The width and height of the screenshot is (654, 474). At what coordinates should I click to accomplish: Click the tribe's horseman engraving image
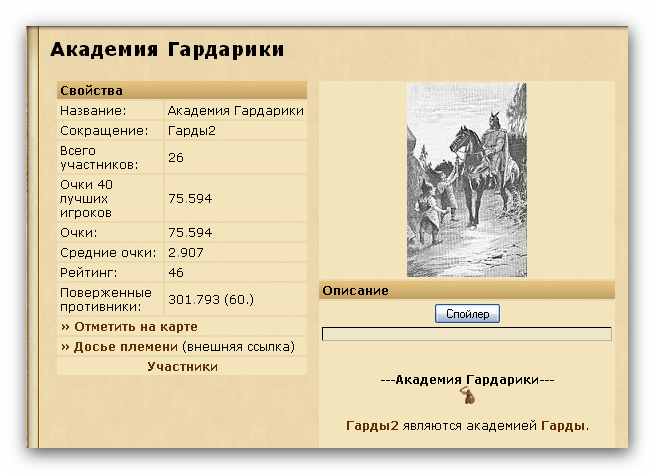pyautogui.click(x=467, y=180)
